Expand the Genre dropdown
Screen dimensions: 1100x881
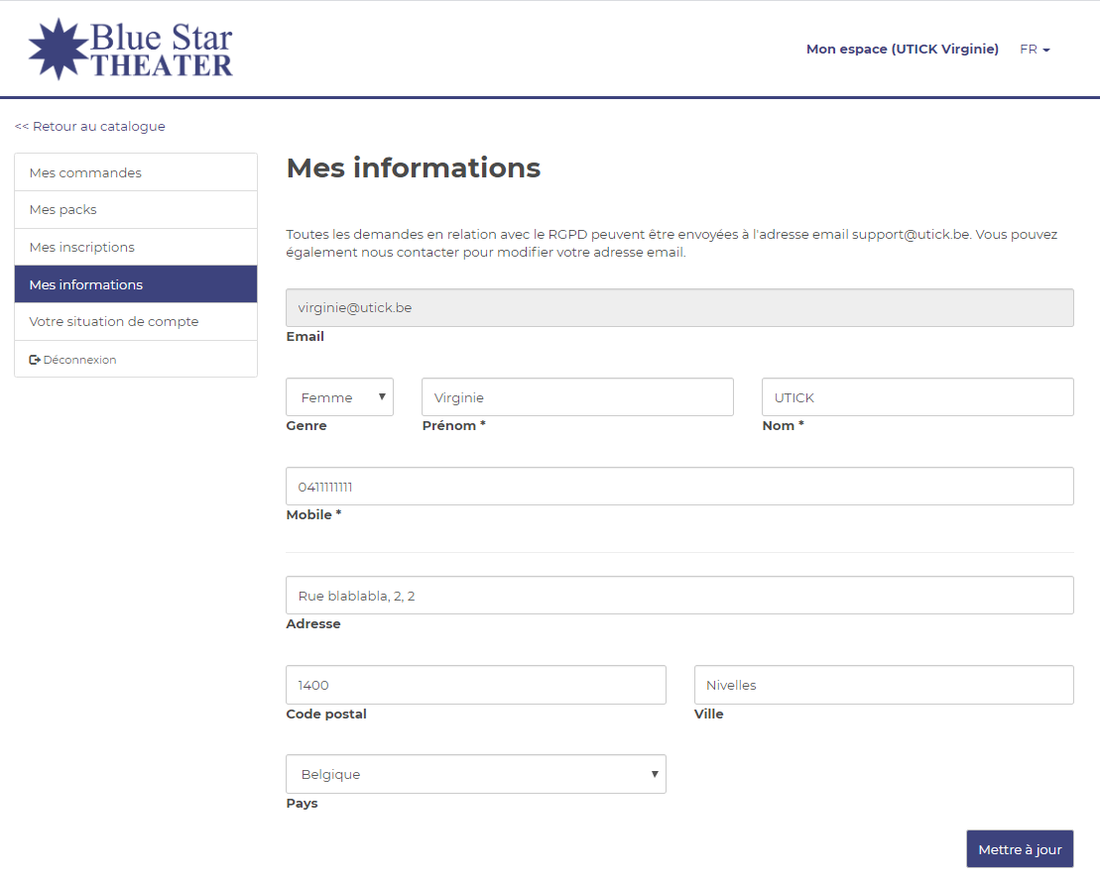[x=340, y=397]
